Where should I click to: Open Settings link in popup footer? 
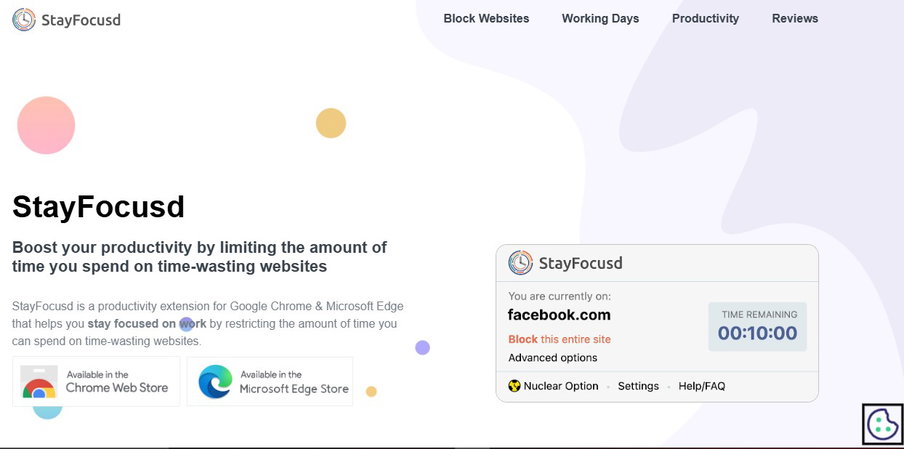638,386
